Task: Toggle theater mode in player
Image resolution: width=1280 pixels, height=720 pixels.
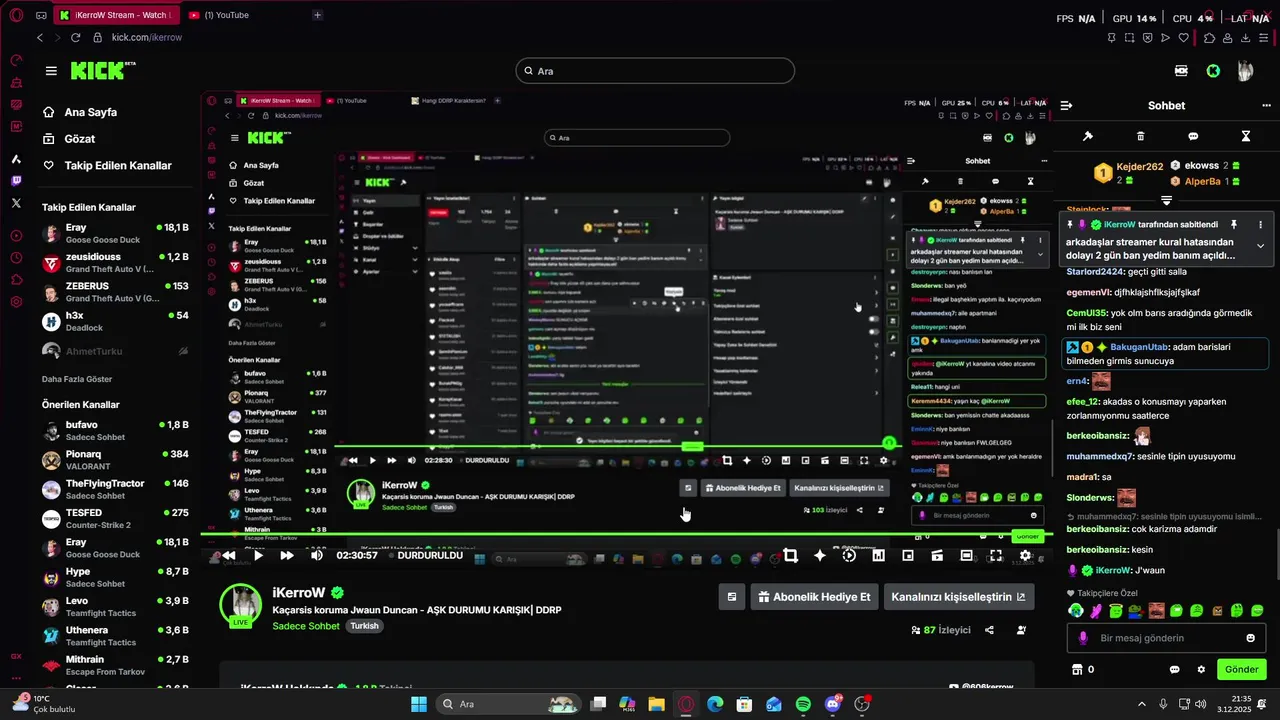Action: (967, 555)
